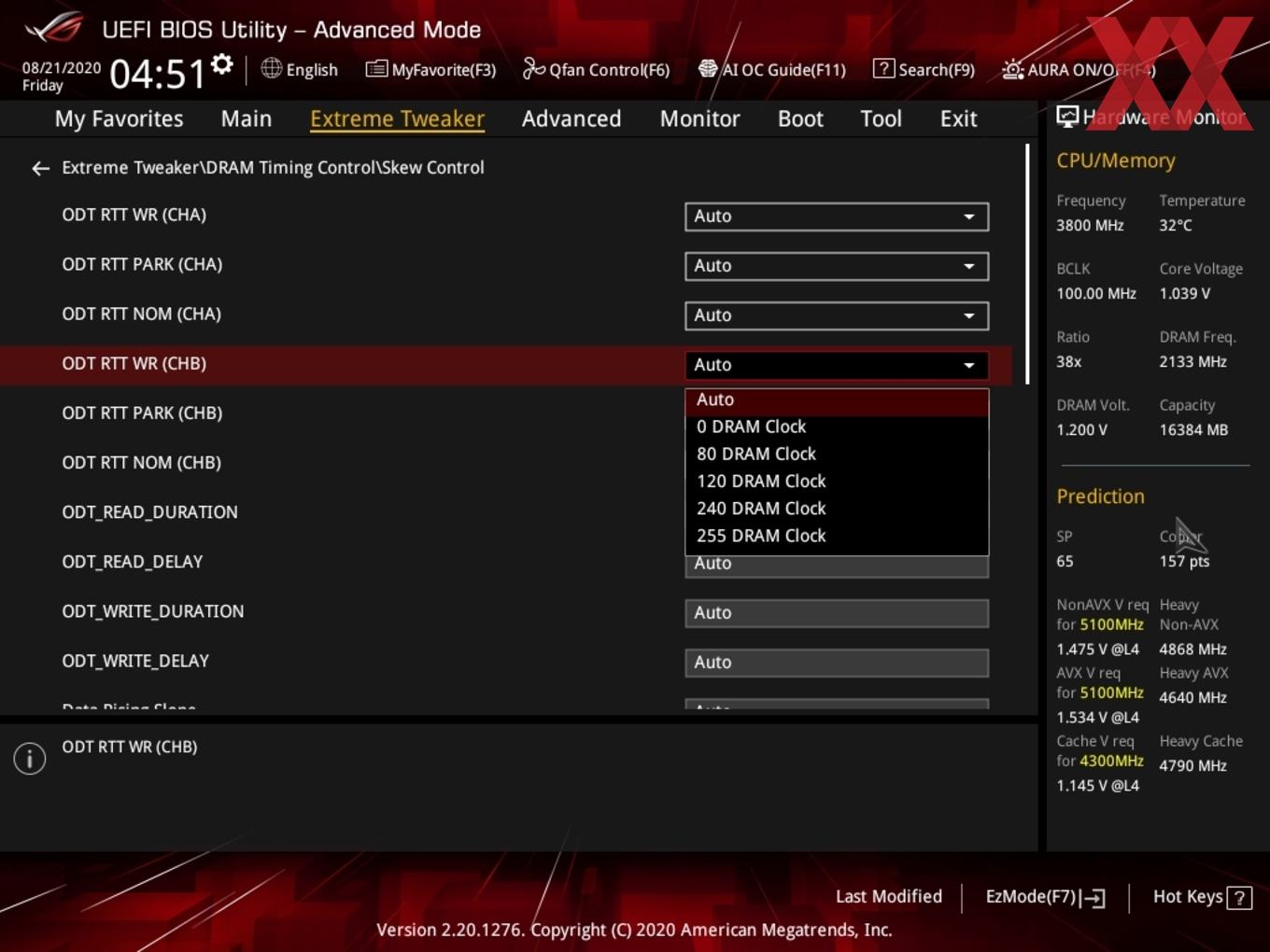Choose Auto in the open list
1270x952 pixels.
coord(837,400)
